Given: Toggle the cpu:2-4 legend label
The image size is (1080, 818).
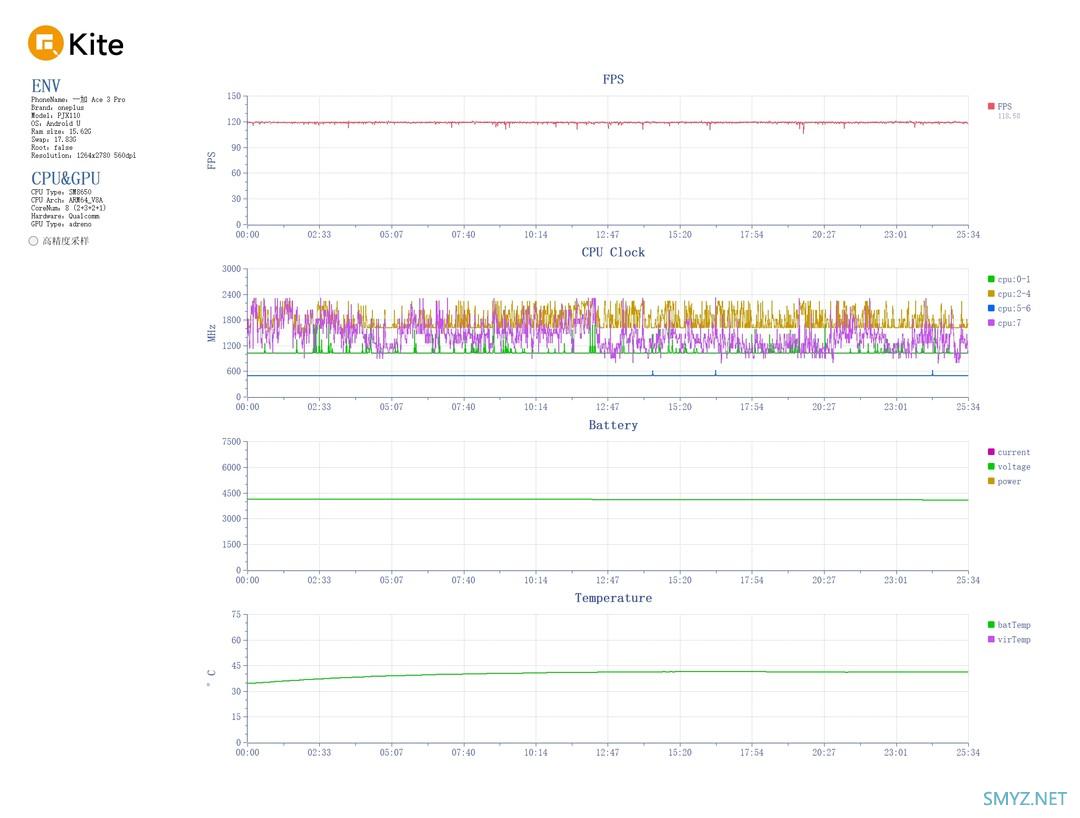Looking at the screenshot, I should click(x=1014, y=294).
